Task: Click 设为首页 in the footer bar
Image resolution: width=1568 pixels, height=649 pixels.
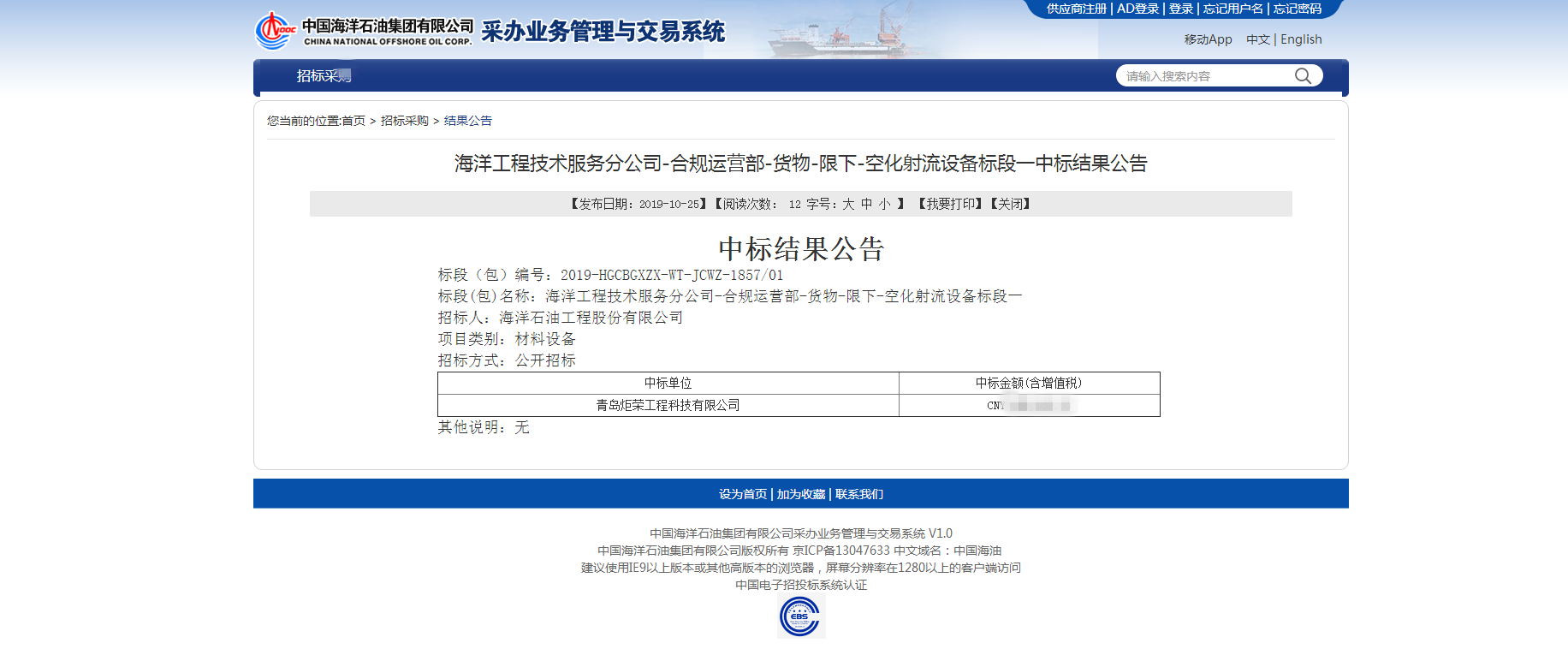Action: 743,494
